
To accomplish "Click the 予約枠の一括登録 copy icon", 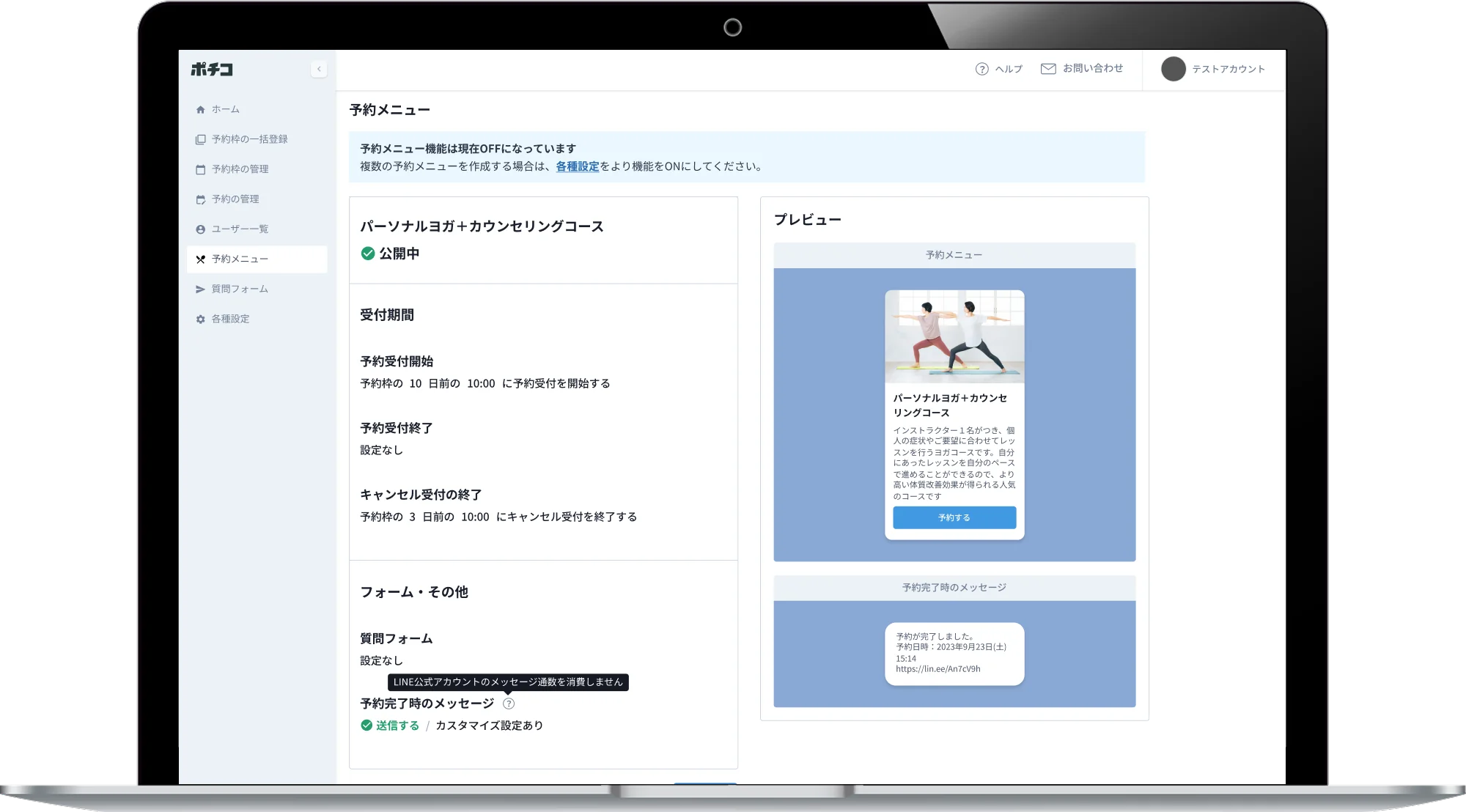I will click(200, 139).
